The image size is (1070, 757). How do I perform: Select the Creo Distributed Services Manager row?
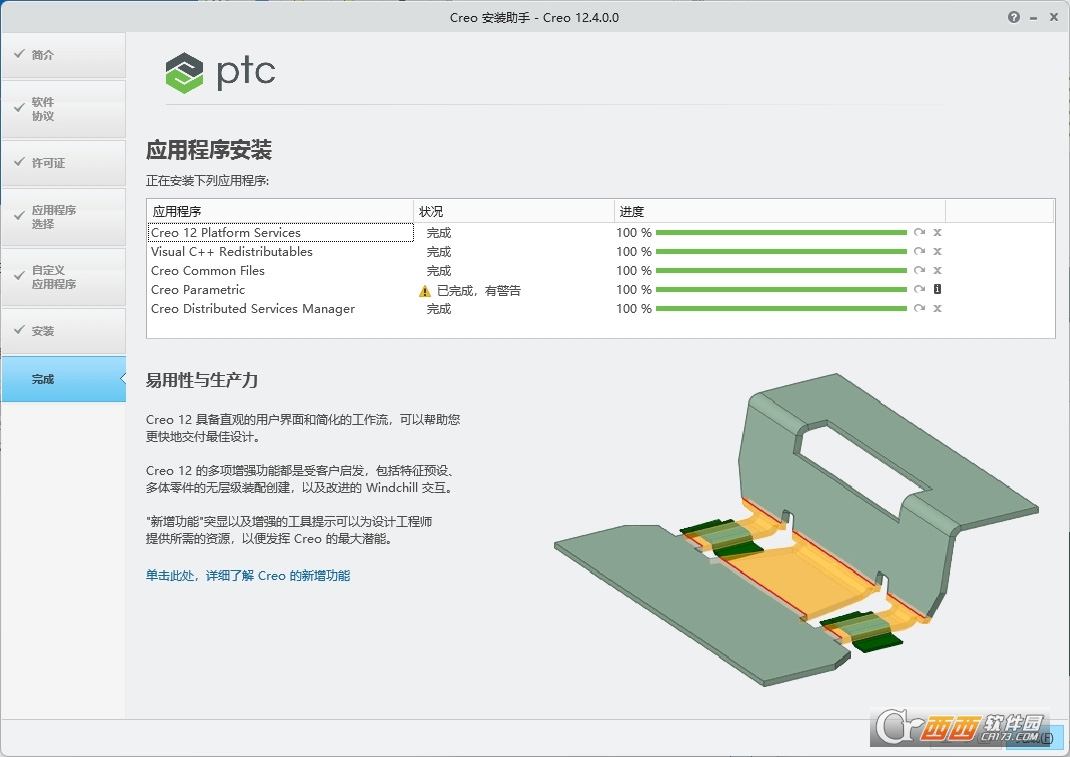601,309
